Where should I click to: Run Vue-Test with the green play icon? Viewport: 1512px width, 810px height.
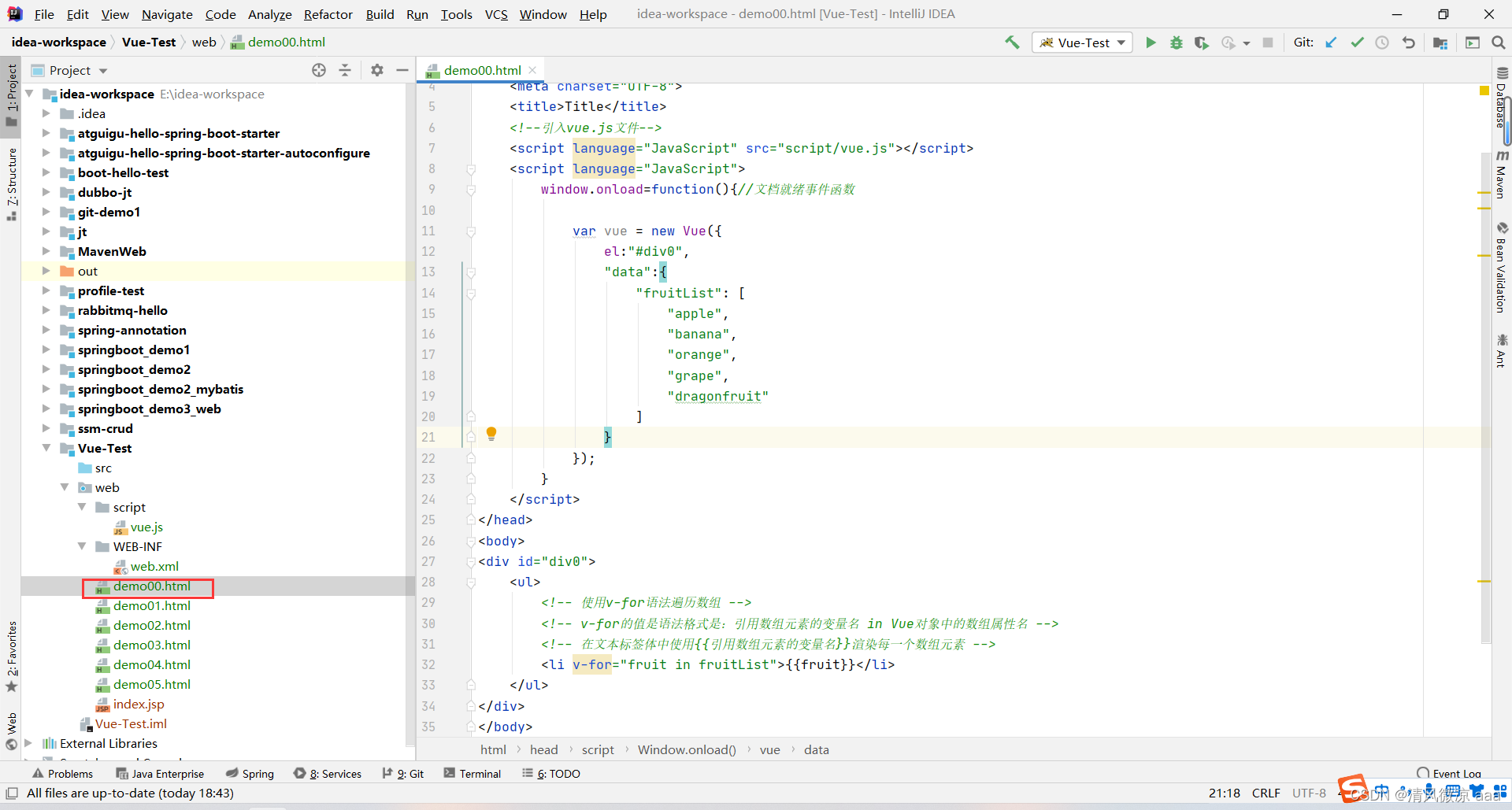coord(1151,43)
